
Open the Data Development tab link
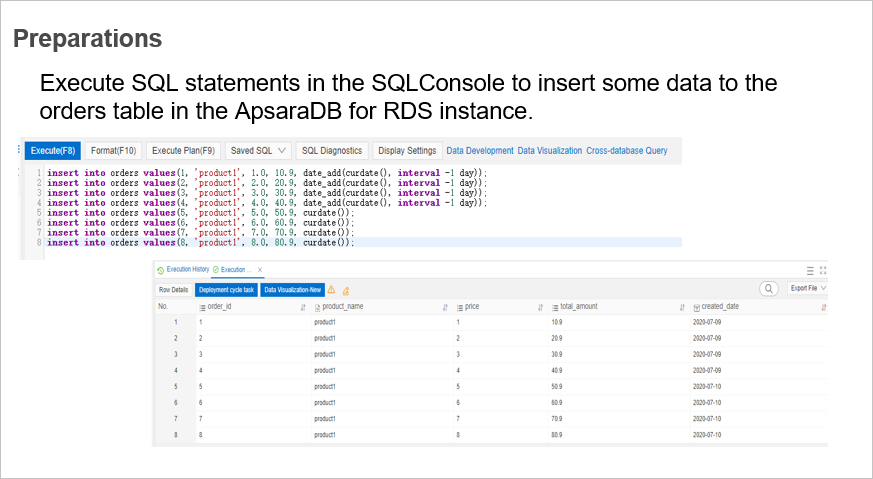480,151
